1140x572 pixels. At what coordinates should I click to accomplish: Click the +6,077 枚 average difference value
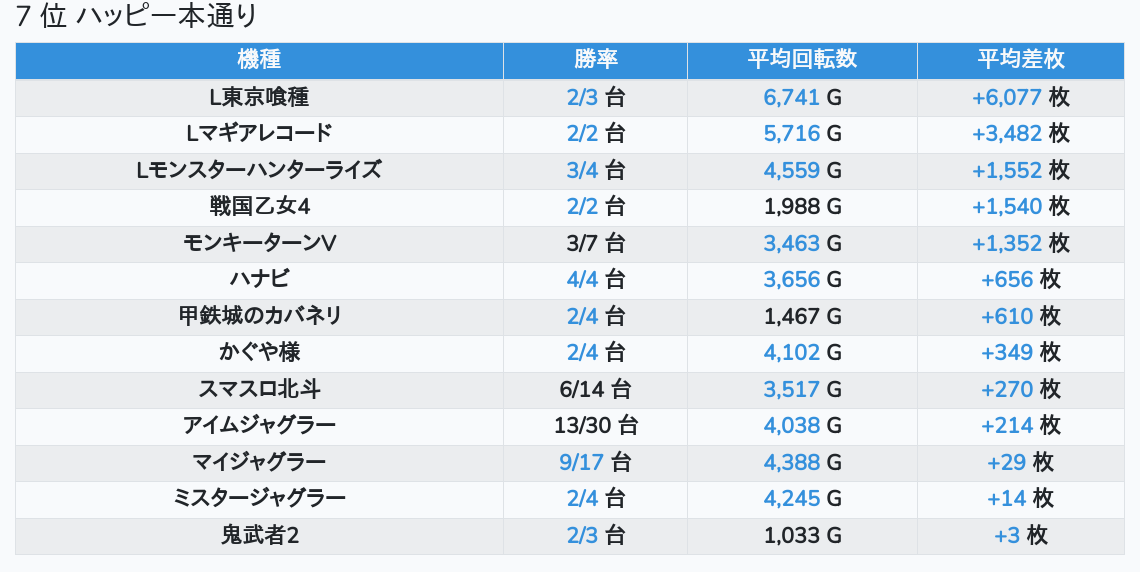click(x=1021, y=97)
